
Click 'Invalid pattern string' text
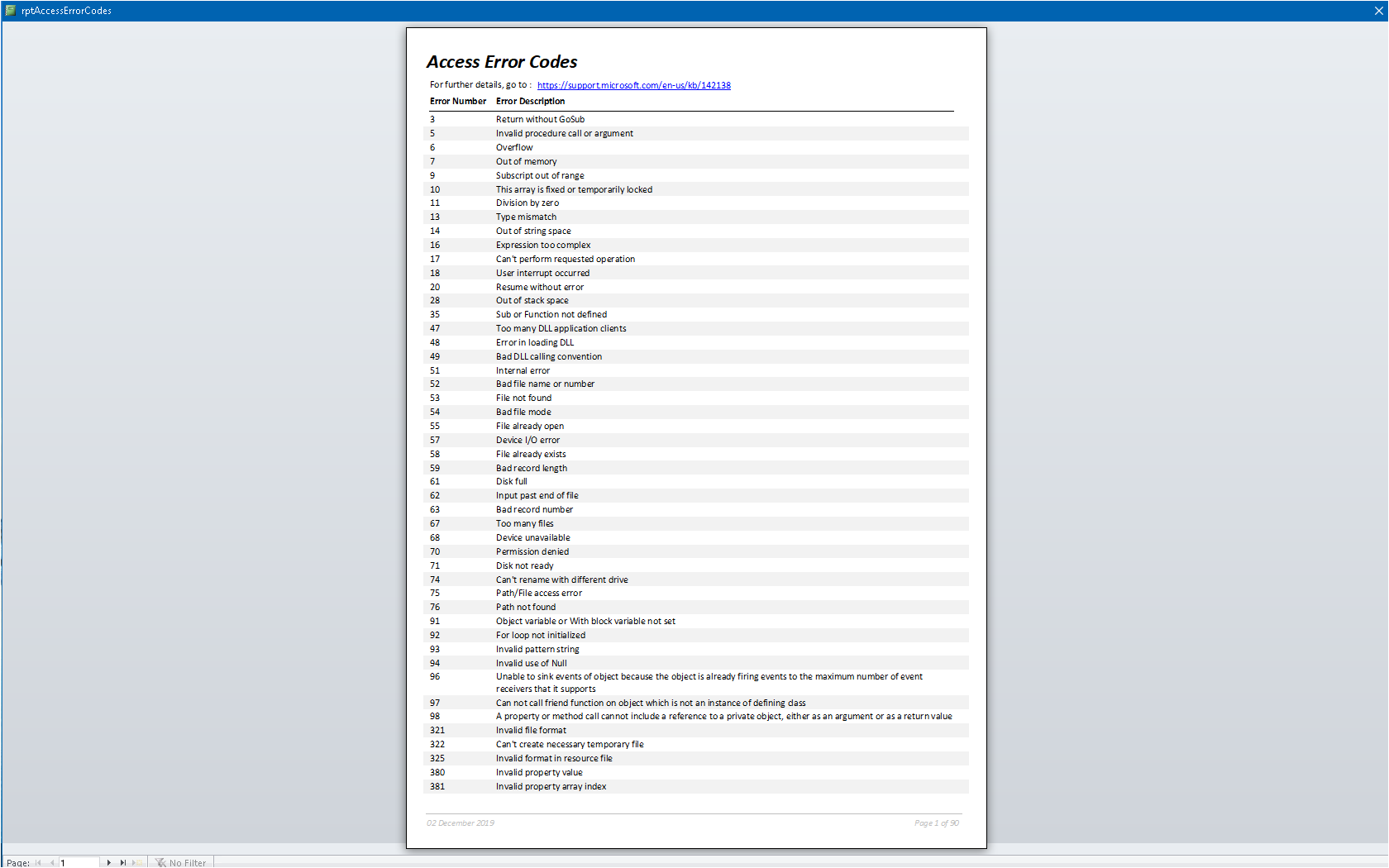[537, 650]
